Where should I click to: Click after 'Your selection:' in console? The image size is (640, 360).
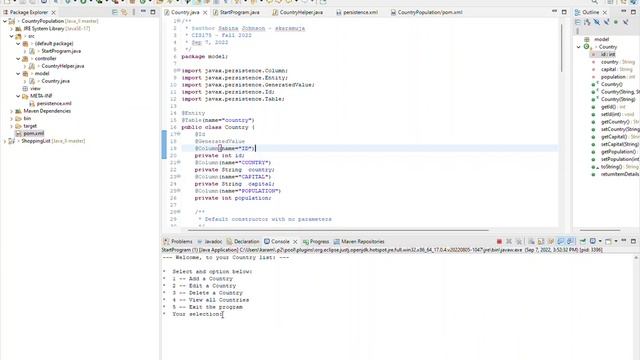pos(224,314)
